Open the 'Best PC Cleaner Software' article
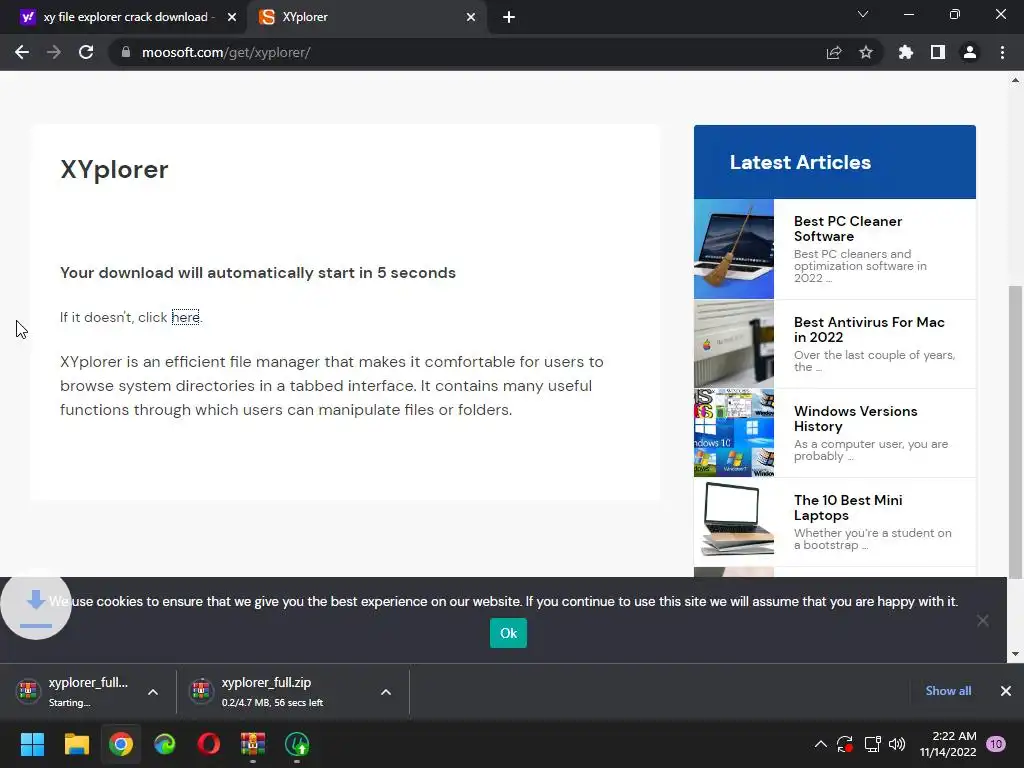Screen dimensions: 1024x768 click(x=848, y=229)
